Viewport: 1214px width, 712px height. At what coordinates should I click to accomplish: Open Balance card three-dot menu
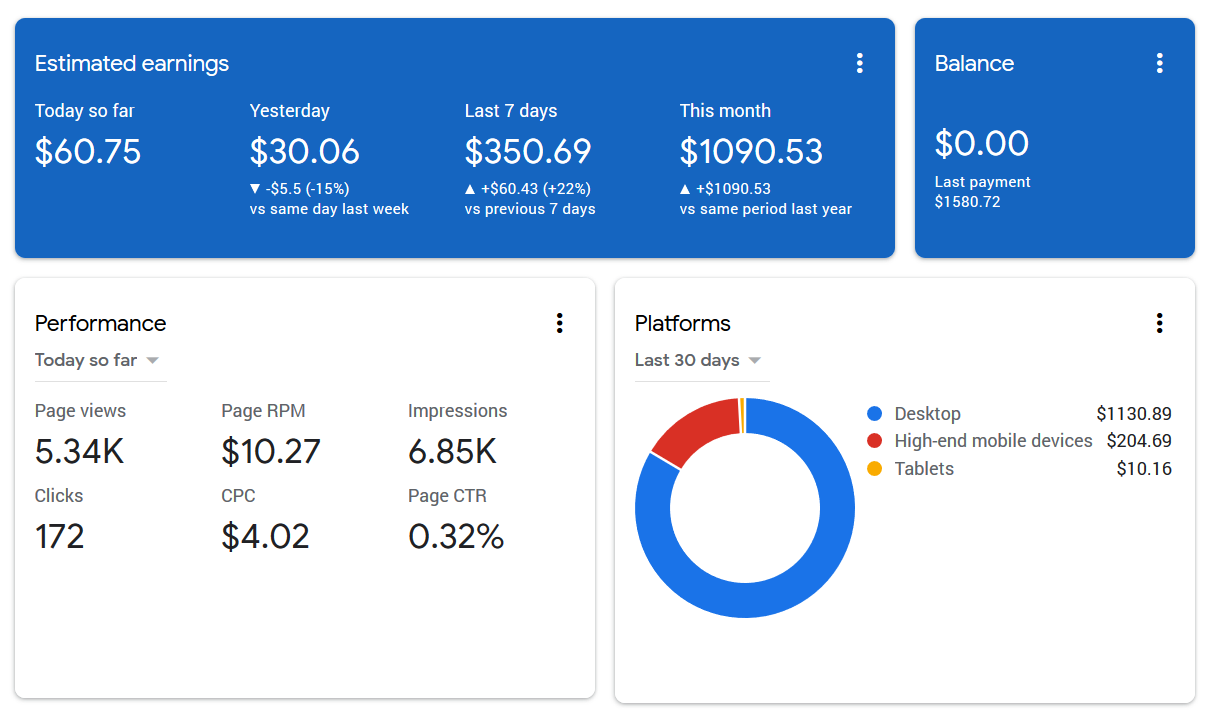click(x=1159, y=63)
